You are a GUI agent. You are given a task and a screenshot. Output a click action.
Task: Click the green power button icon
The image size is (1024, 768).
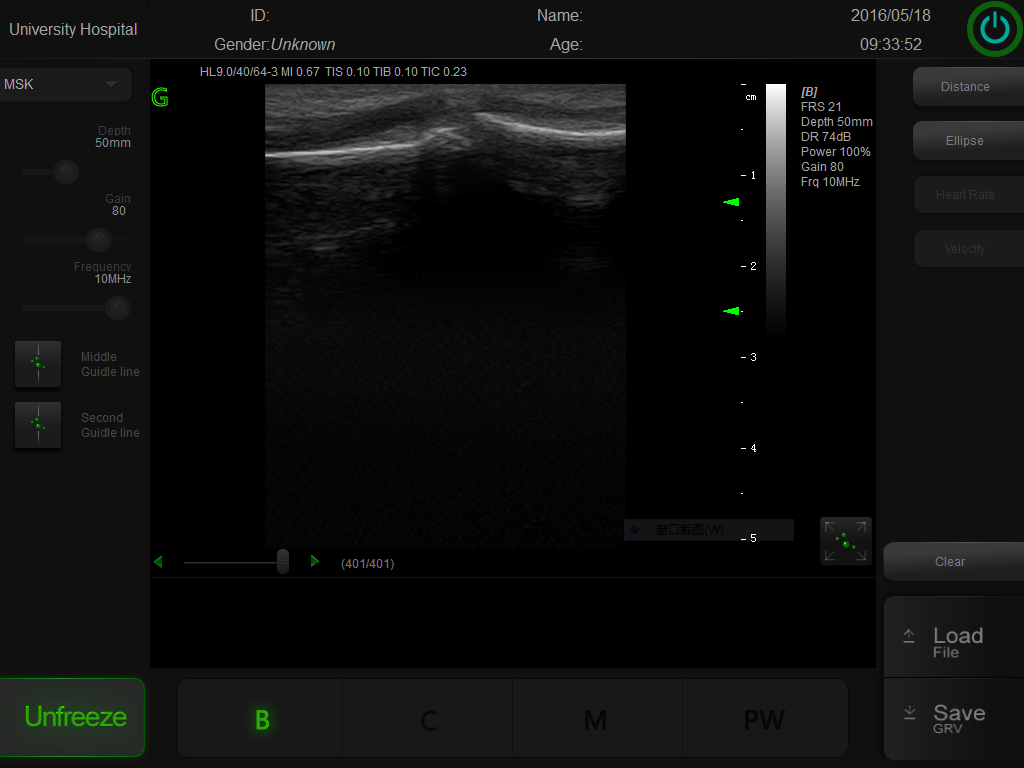click(x=994, y=30)
